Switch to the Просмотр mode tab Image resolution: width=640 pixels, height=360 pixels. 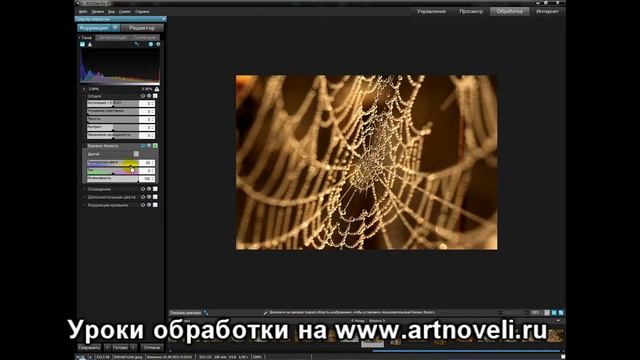[x=471, y=11]
